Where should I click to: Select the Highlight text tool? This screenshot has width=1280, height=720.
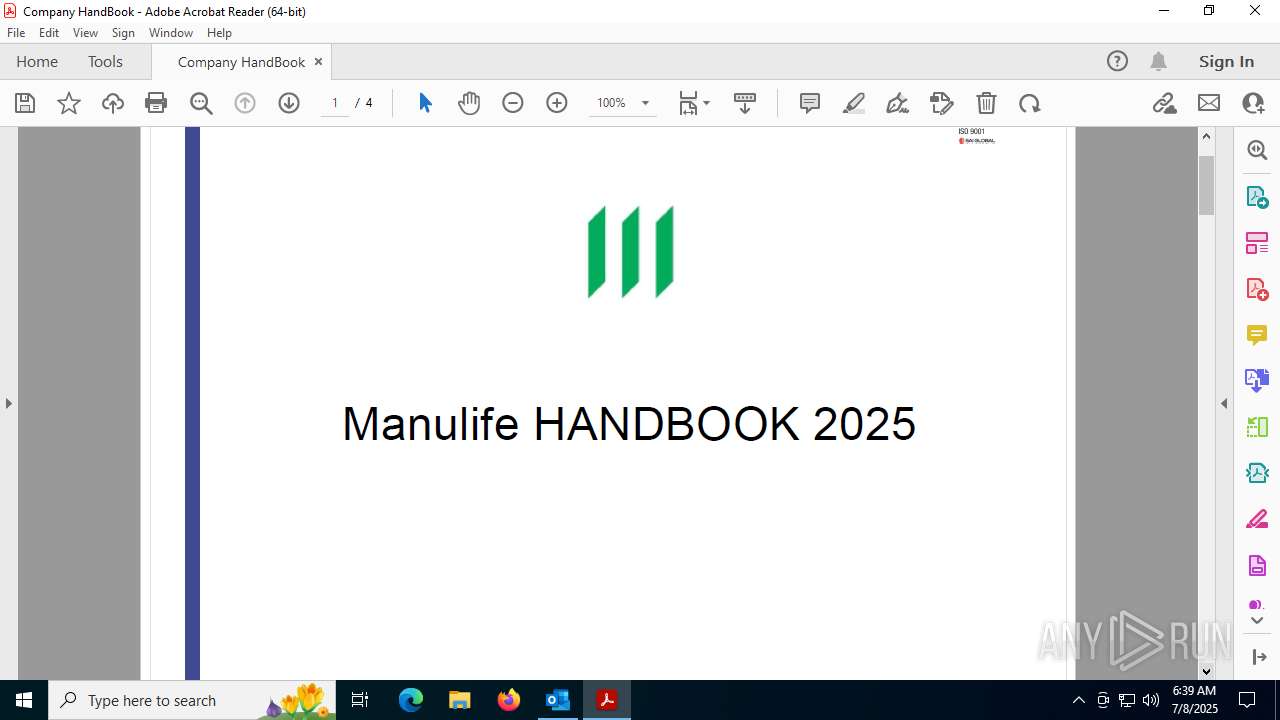pyautogui.click(x=854, y=103)
